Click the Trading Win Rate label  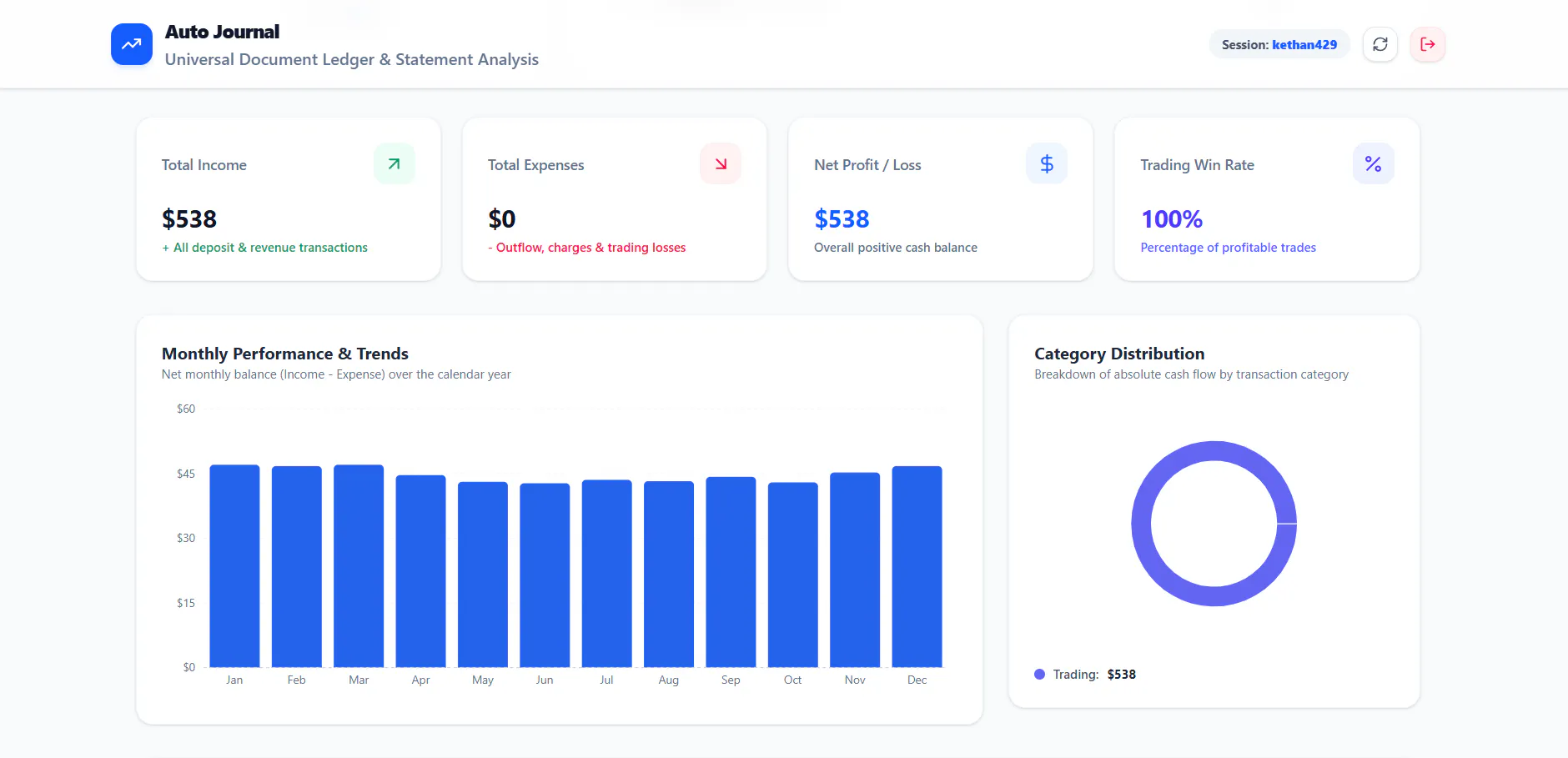(x=1198, y=165)
